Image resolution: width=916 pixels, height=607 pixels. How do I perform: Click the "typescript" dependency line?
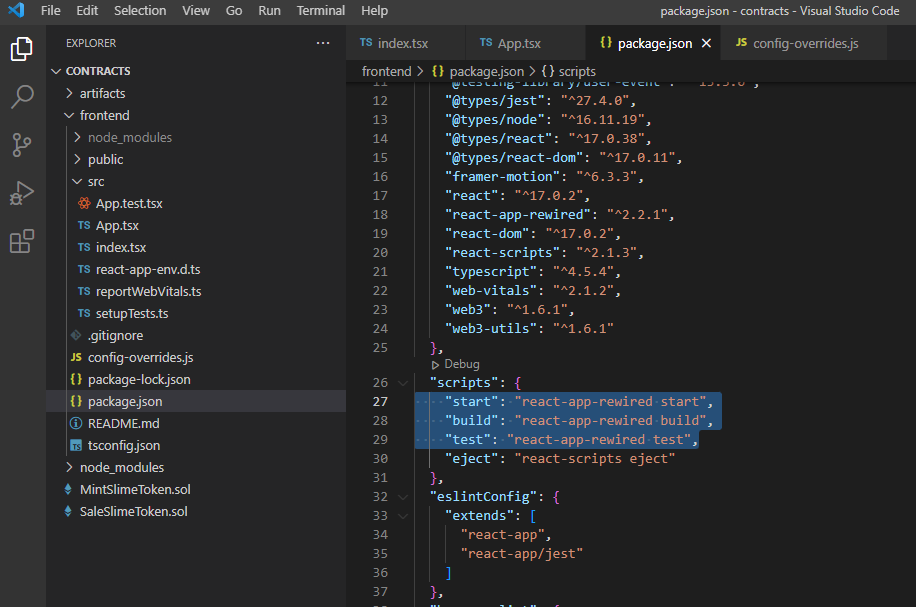pyautogui.click(x=533, y=272)
